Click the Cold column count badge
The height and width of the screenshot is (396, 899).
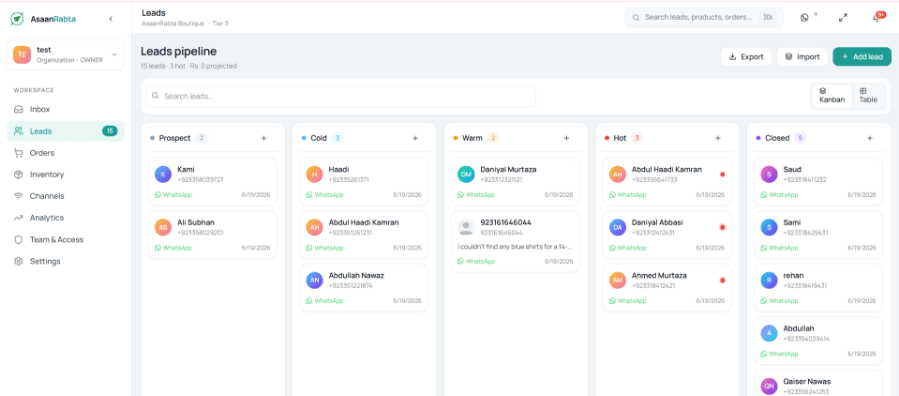point(338,138)
